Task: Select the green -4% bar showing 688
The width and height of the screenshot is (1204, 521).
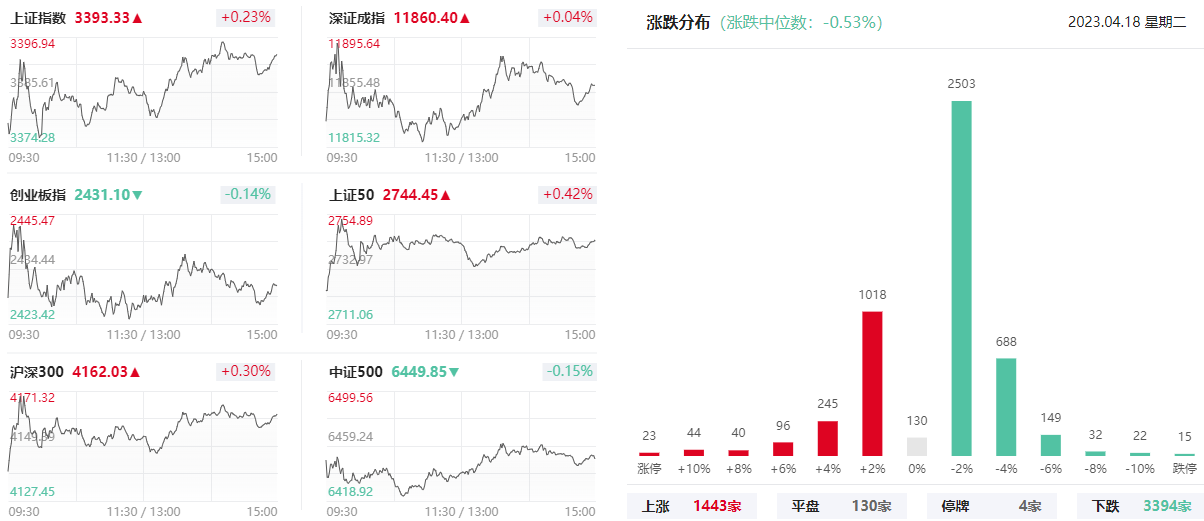Action: tap(1006, 407)
